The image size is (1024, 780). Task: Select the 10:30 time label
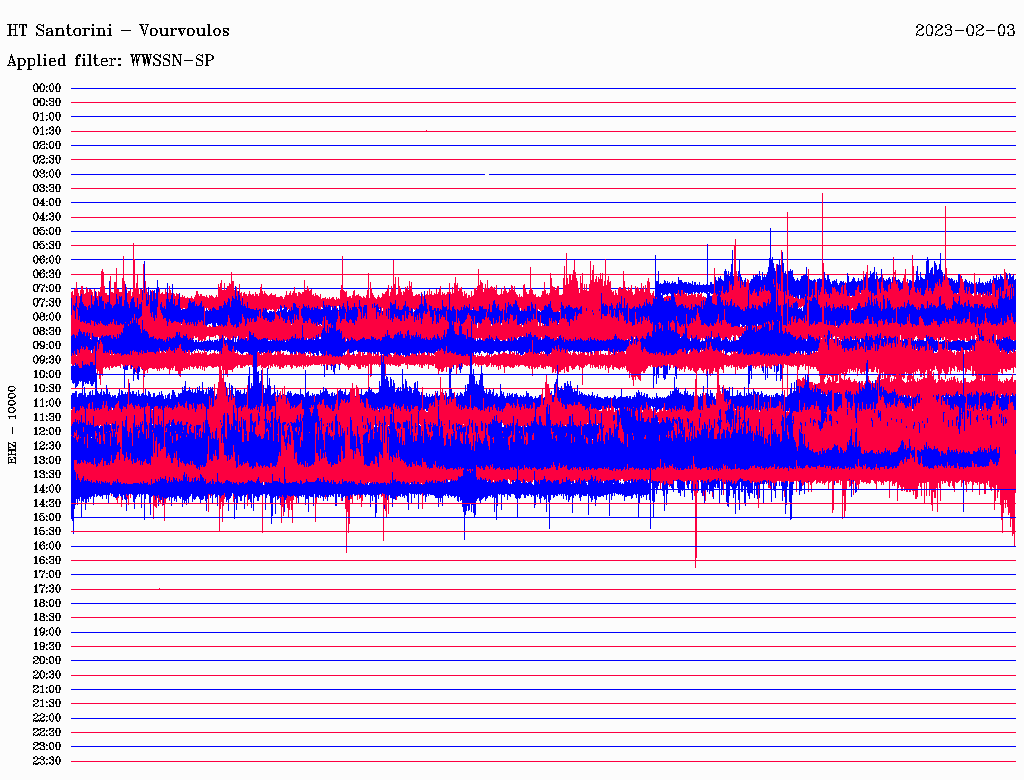[x=47, y=389]
